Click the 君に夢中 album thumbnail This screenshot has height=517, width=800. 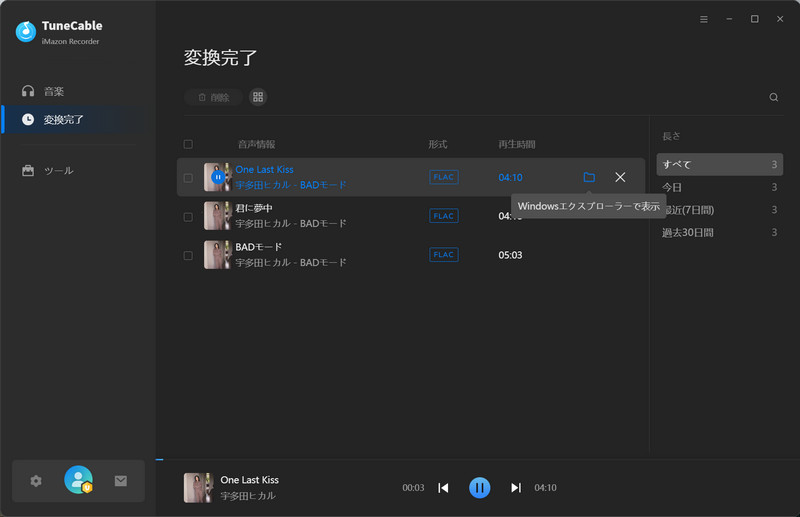click(x=218, y=216)
